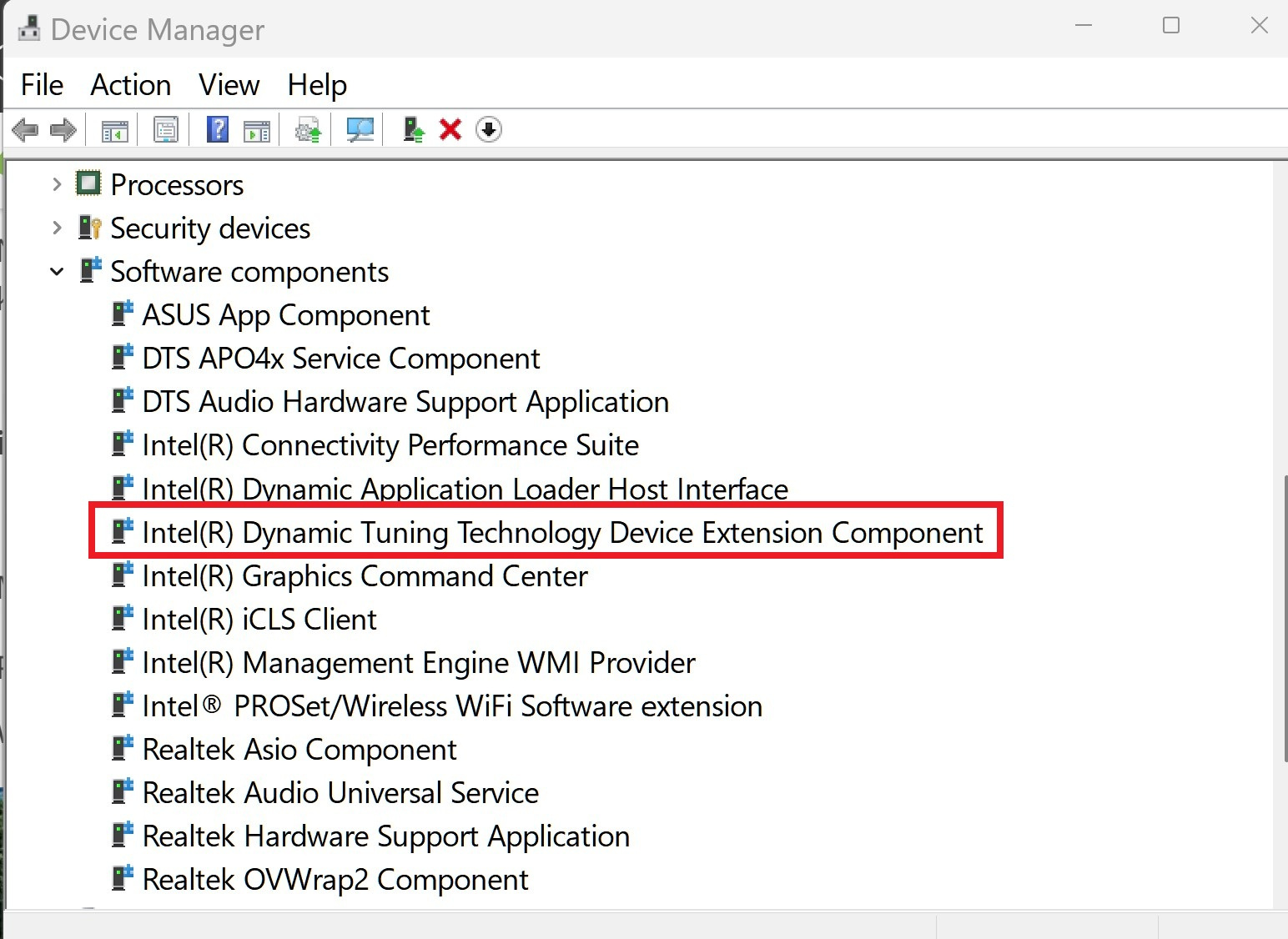Click icon beside Realtek OVWrap2 Component
Image resolution: width=1288 pixels, height=939 pixels.
point(123,878)
